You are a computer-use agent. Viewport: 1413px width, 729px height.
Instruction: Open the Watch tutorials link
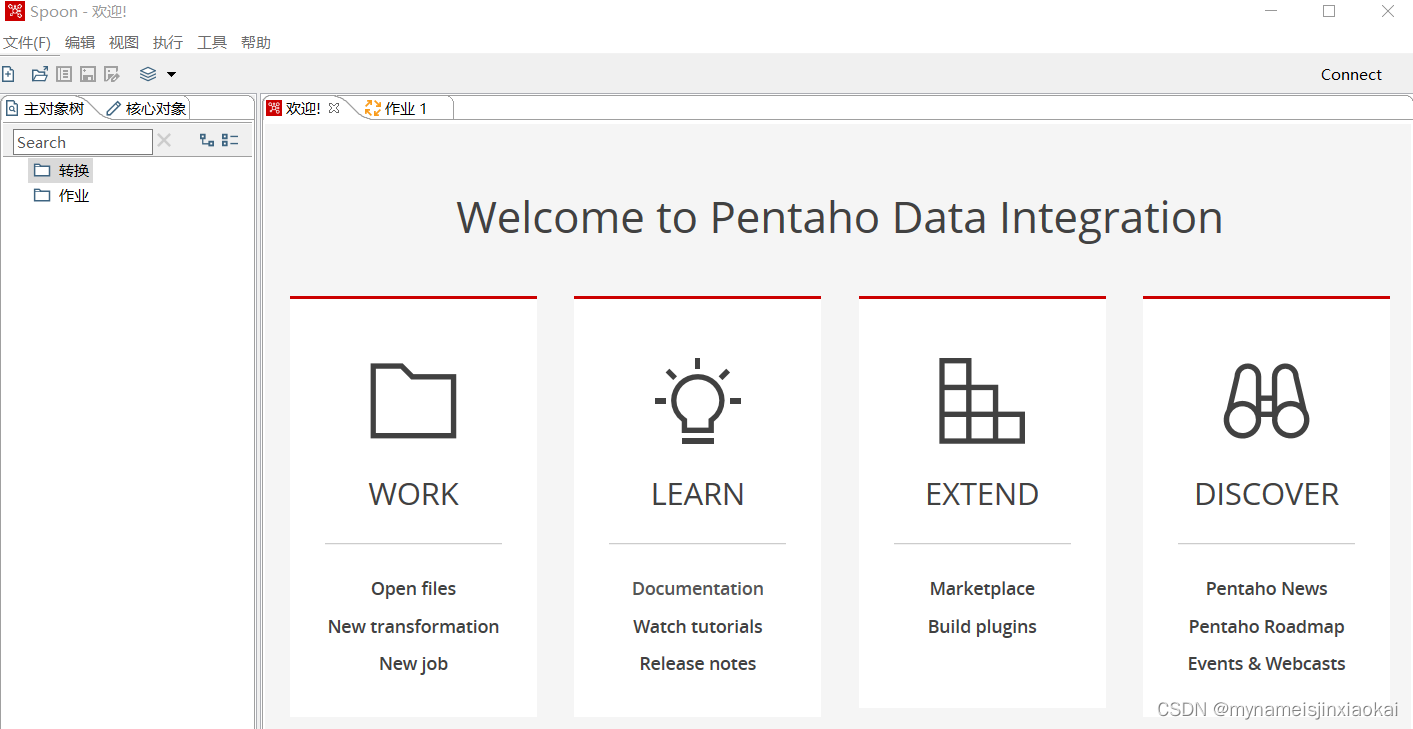698,627
